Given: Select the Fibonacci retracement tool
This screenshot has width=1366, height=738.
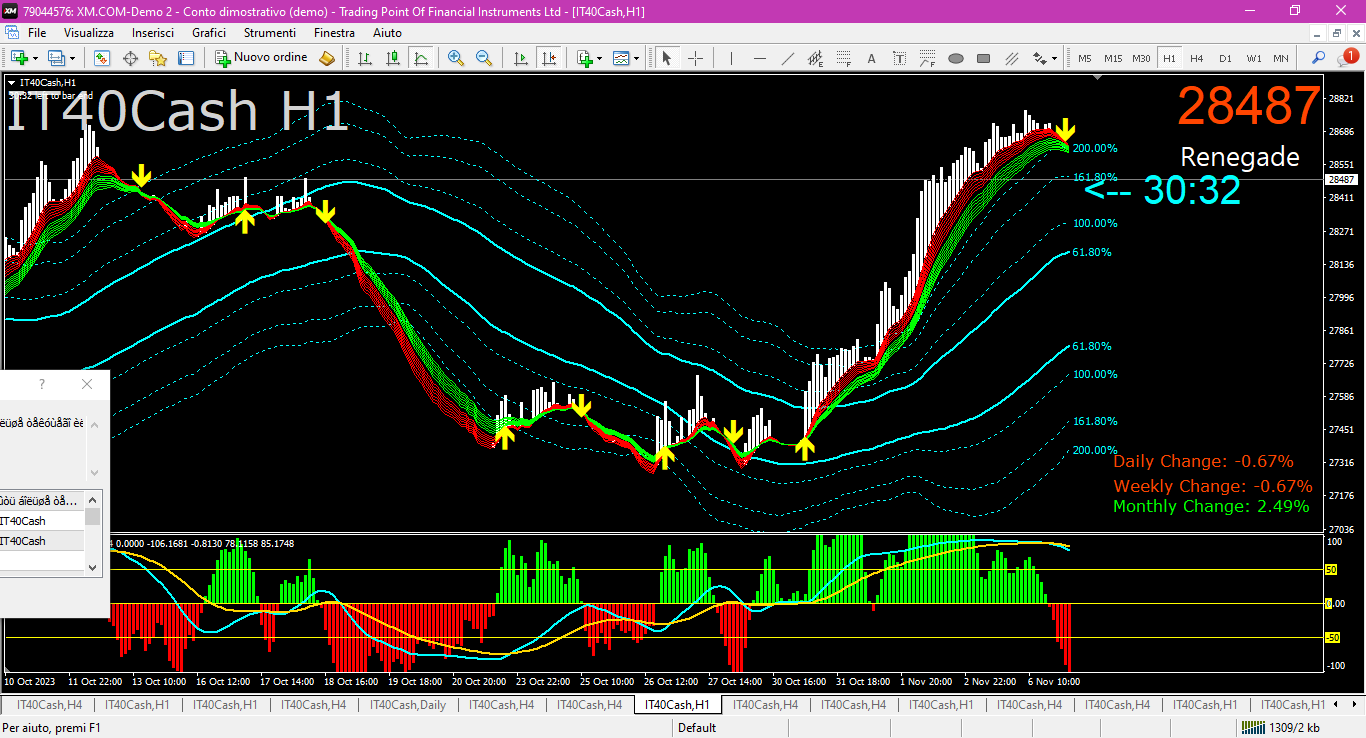Looking at the screenshot, I should click(x=844, y=58).
